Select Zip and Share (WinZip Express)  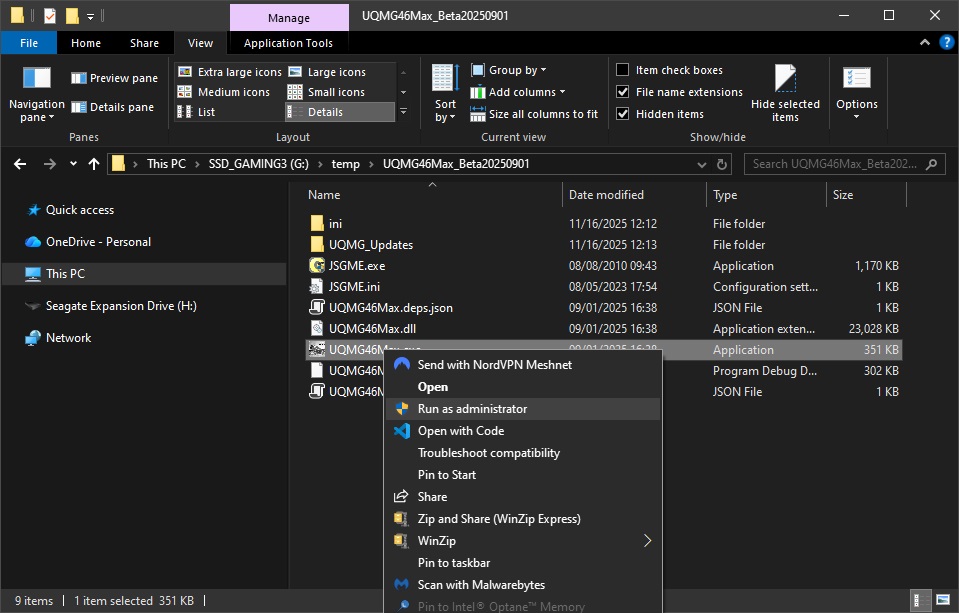(x=523, y=519)
